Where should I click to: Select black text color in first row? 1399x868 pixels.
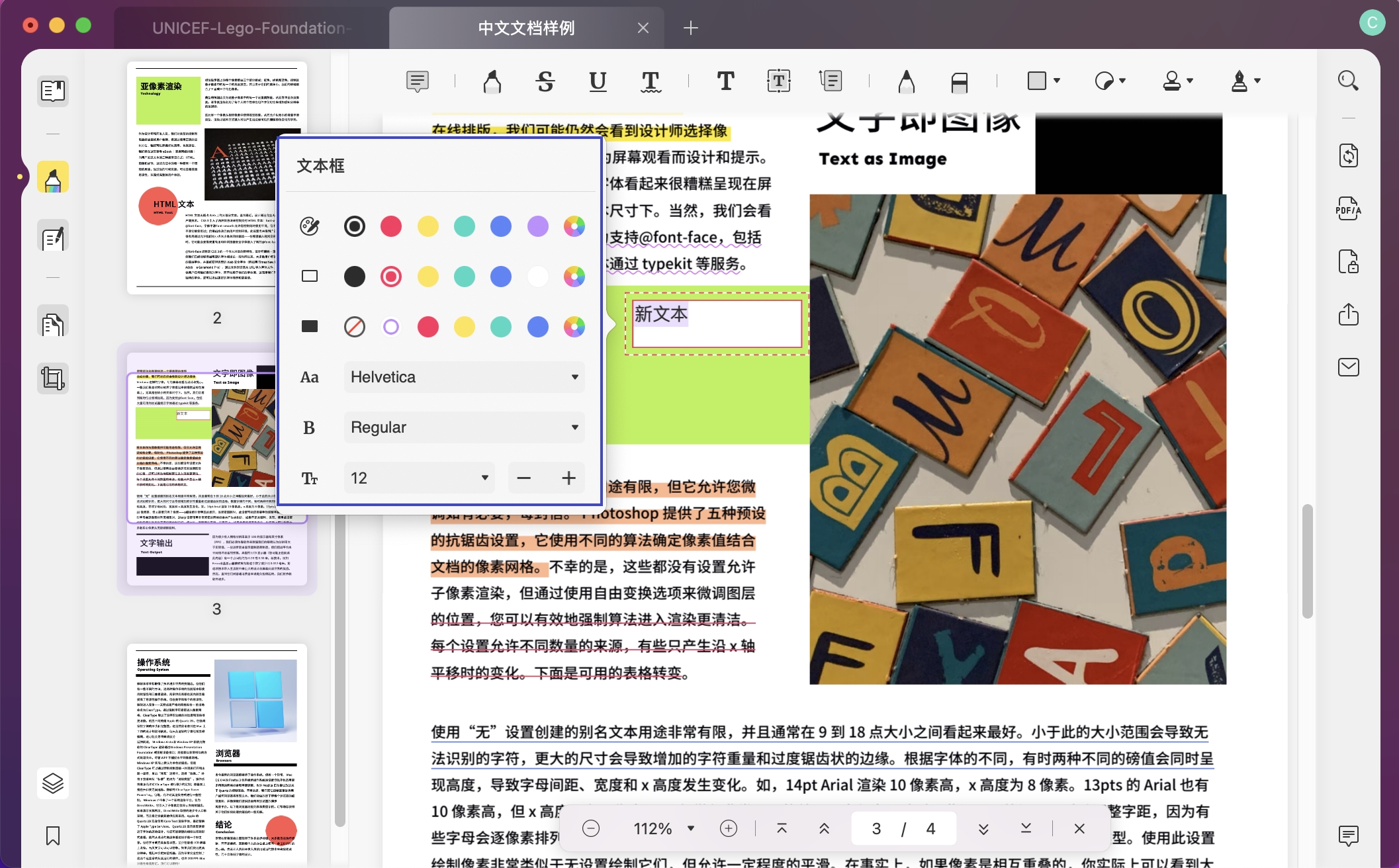click(x=355, y=226)
